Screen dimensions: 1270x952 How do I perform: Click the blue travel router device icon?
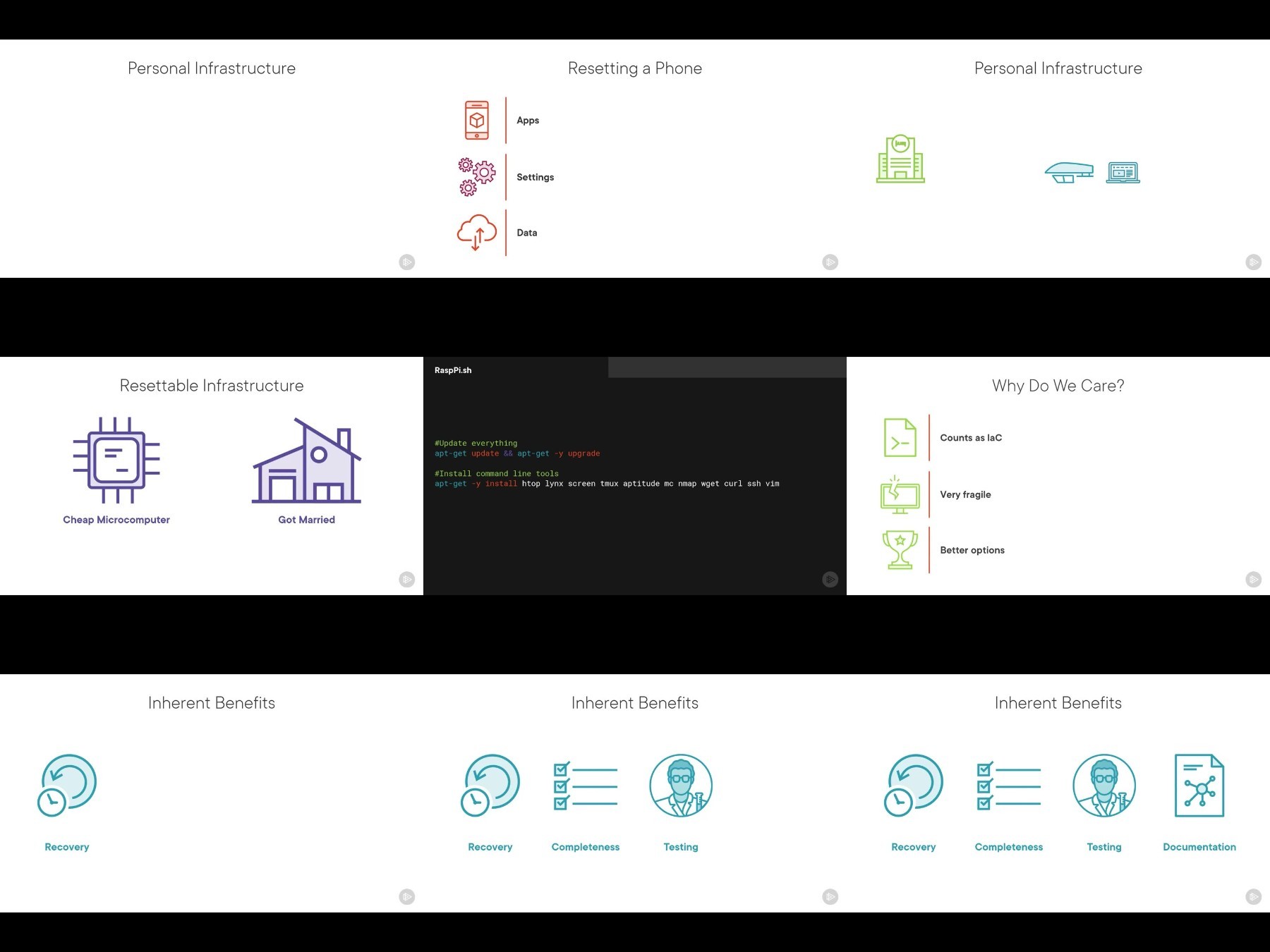[1069, 172]
